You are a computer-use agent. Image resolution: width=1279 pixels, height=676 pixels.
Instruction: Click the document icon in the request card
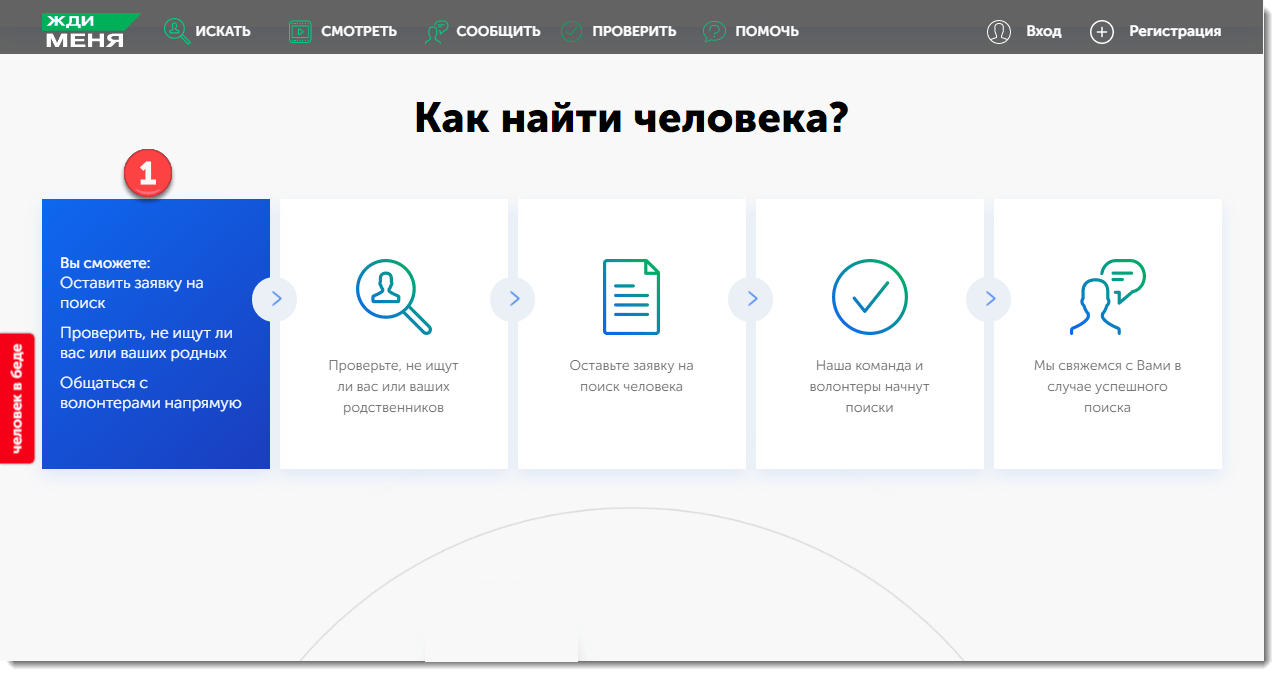click(x=631, y=297)
